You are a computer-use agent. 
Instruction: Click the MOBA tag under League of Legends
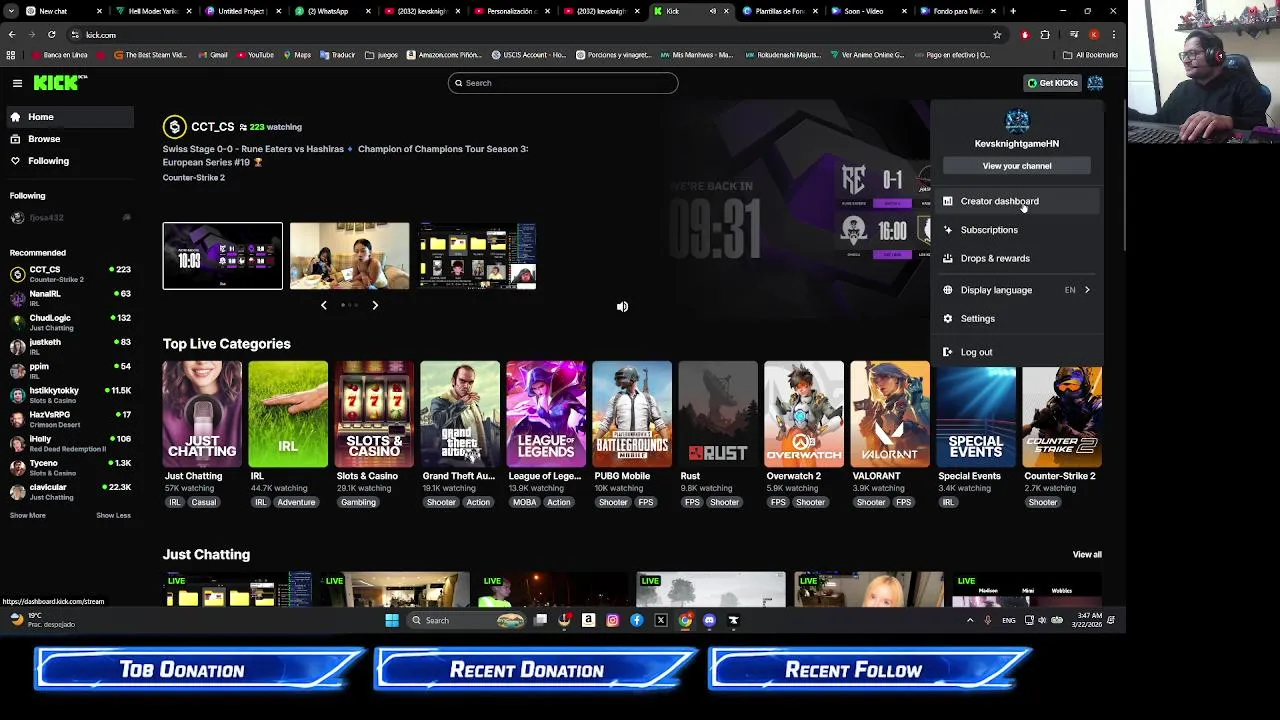coord(525,502)
